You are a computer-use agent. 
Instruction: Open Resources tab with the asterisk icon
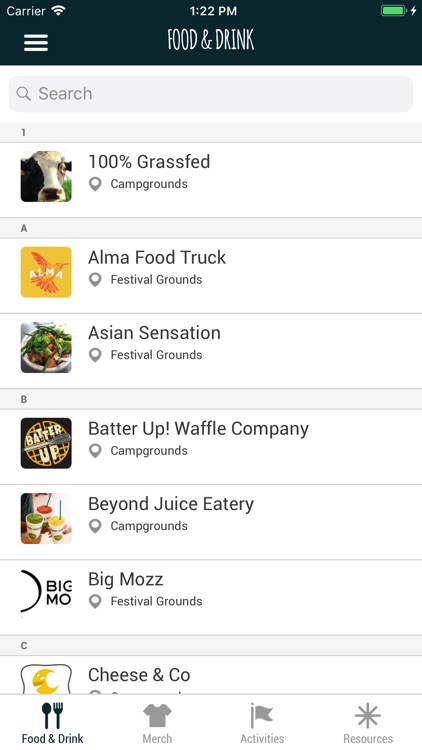[367, 723]
